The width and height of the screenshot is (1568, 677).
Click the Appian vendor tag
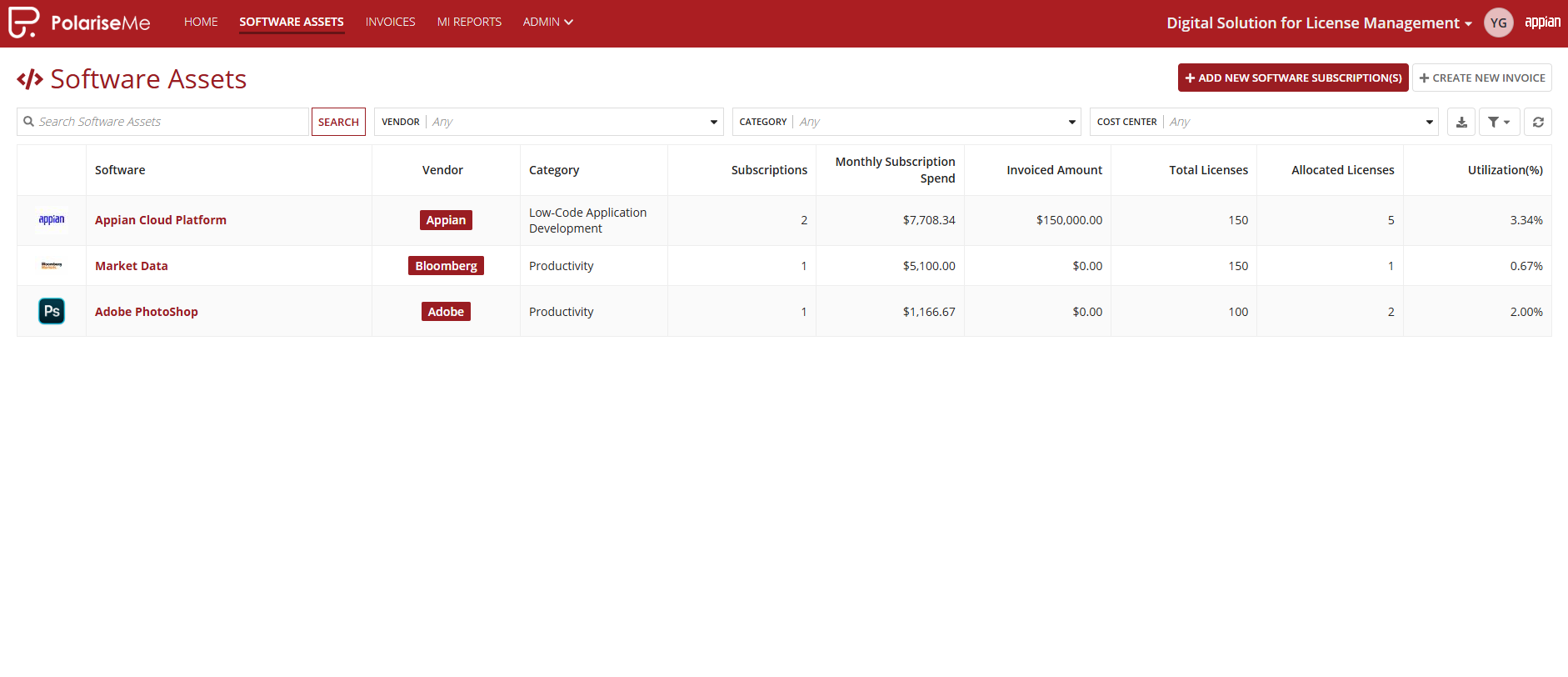[446, 220]
